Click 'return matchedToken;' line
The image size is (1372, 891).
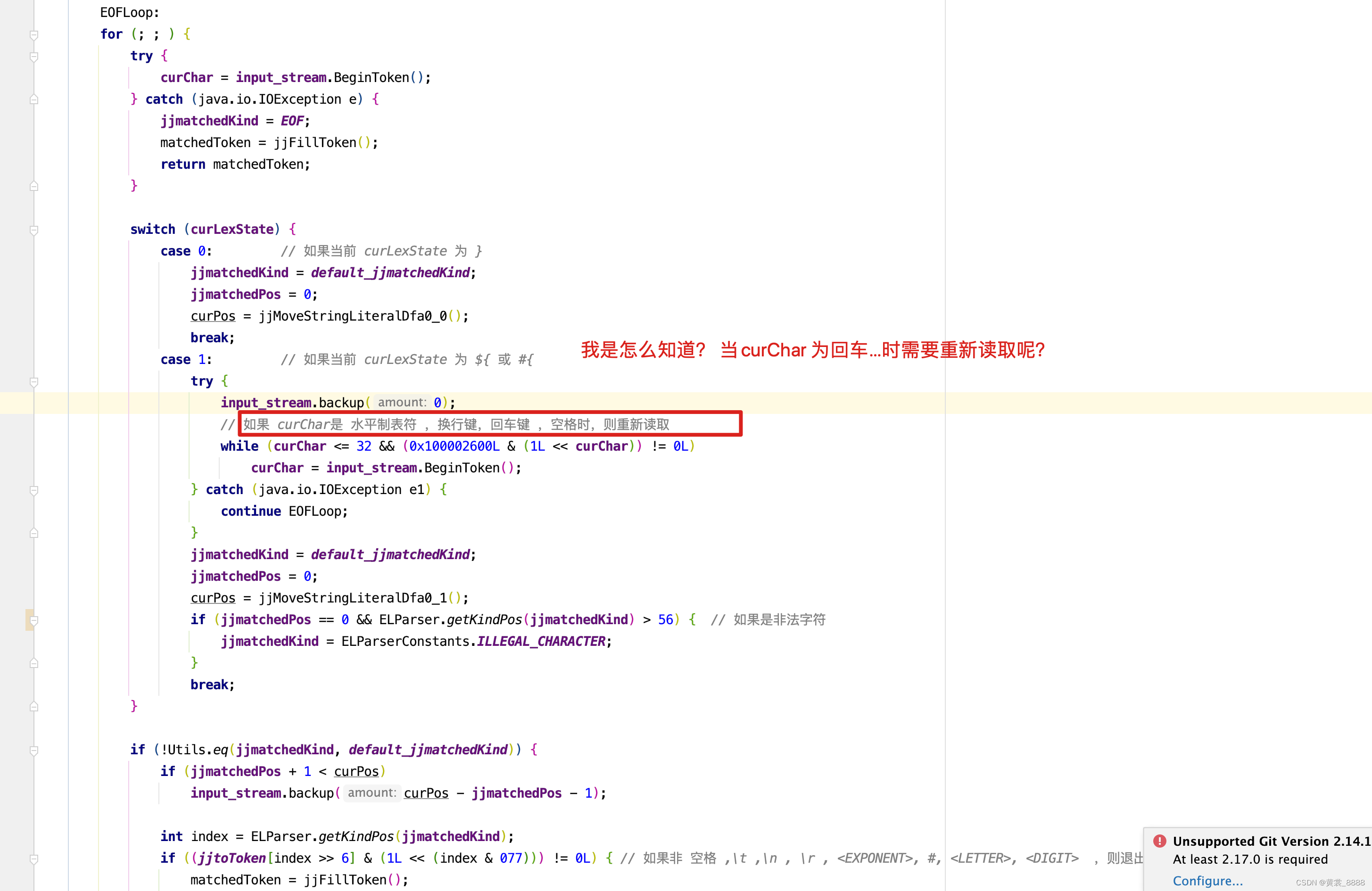tap(235, 164)
